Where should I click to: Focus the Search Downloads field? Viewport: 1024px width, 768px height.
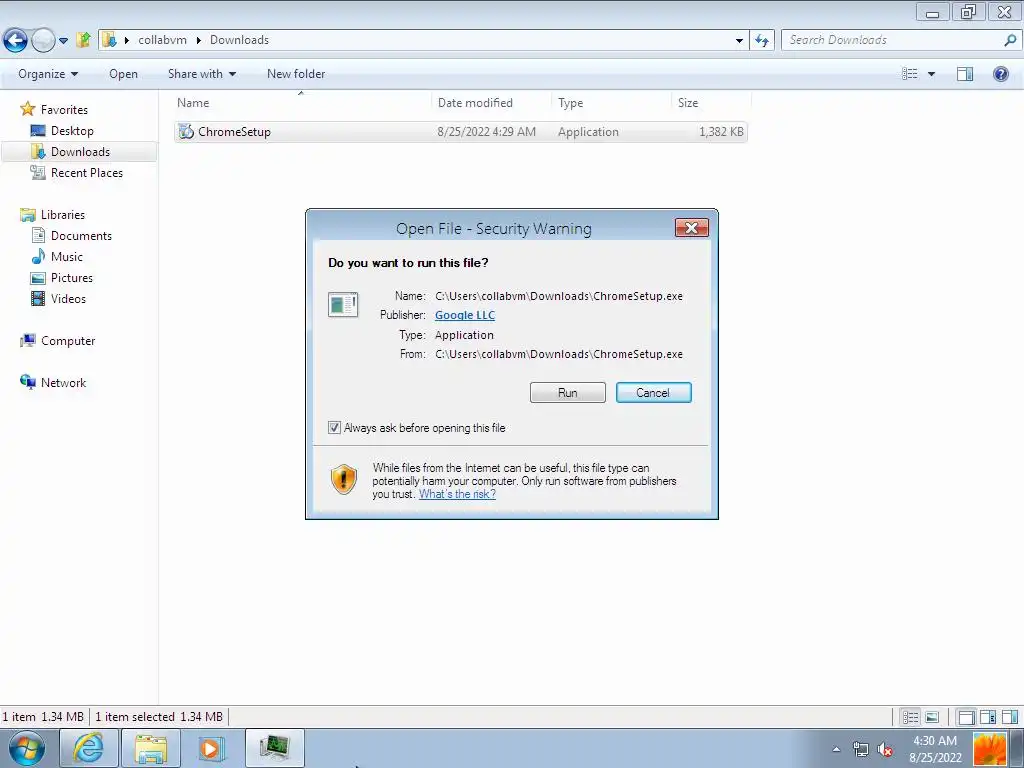893,40
